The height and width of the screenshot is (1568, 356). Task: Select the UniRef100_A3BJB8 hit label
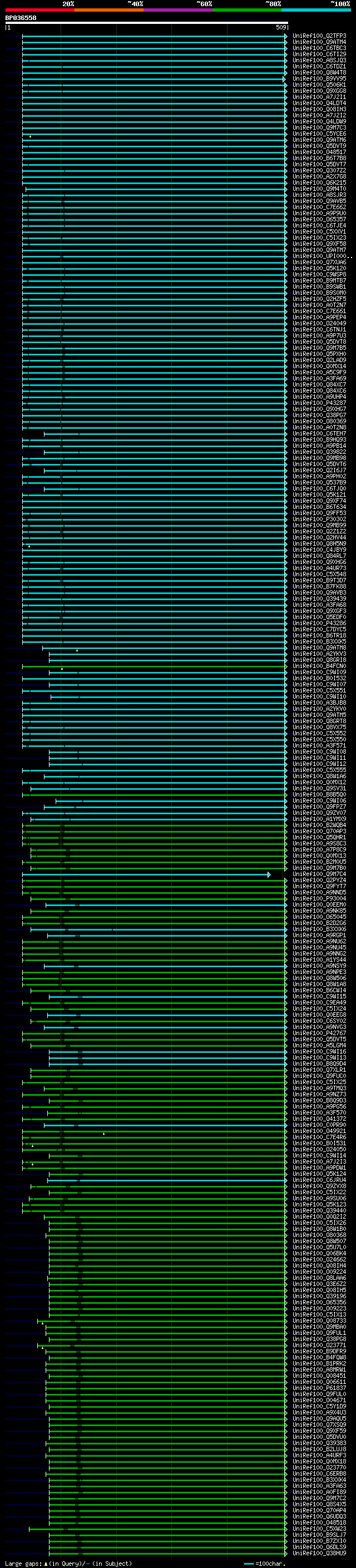[x=319, y=703]
